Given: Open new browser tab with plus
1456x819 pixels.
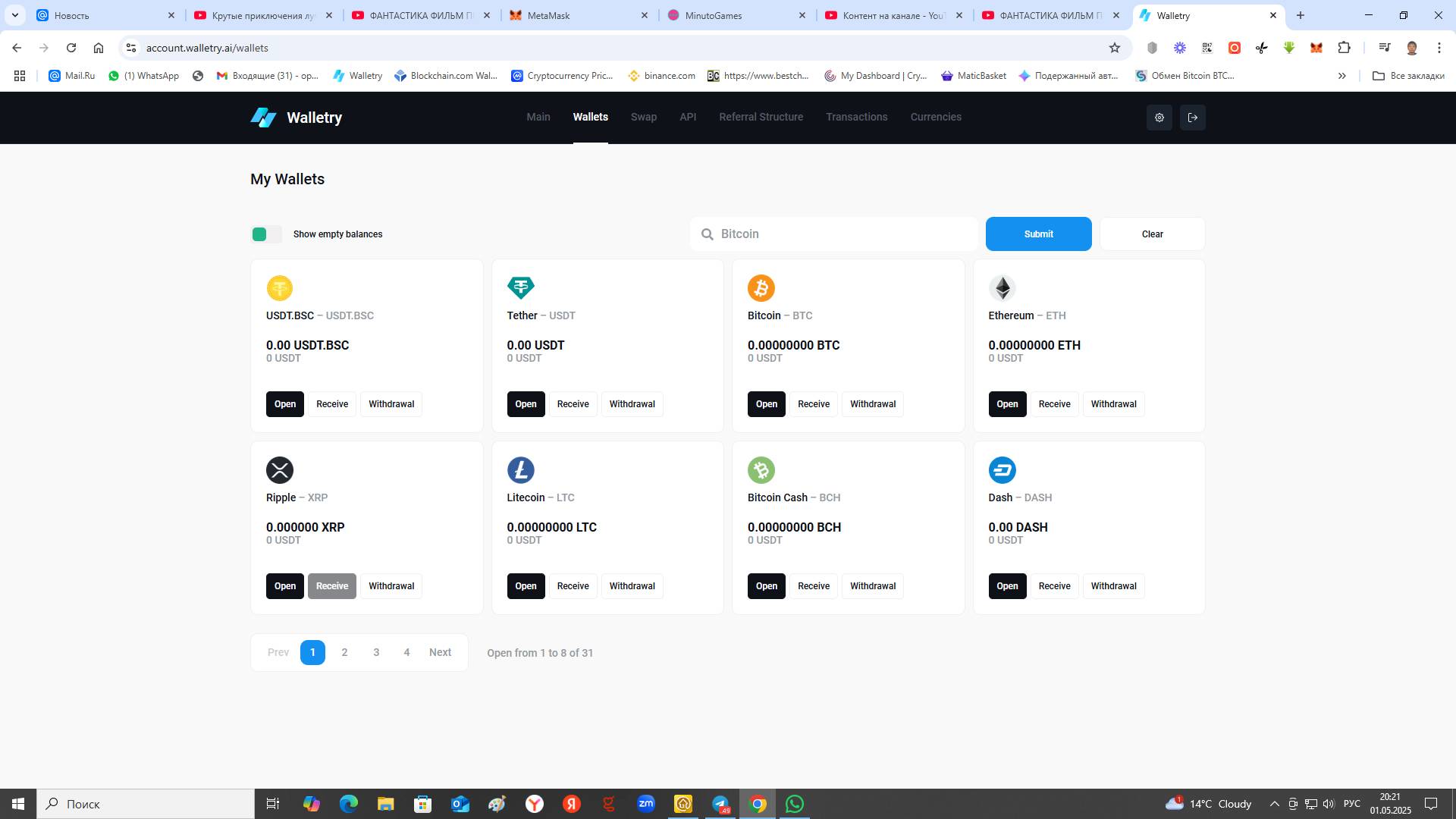Looking at the screenshot, I should pos(1300,15).
